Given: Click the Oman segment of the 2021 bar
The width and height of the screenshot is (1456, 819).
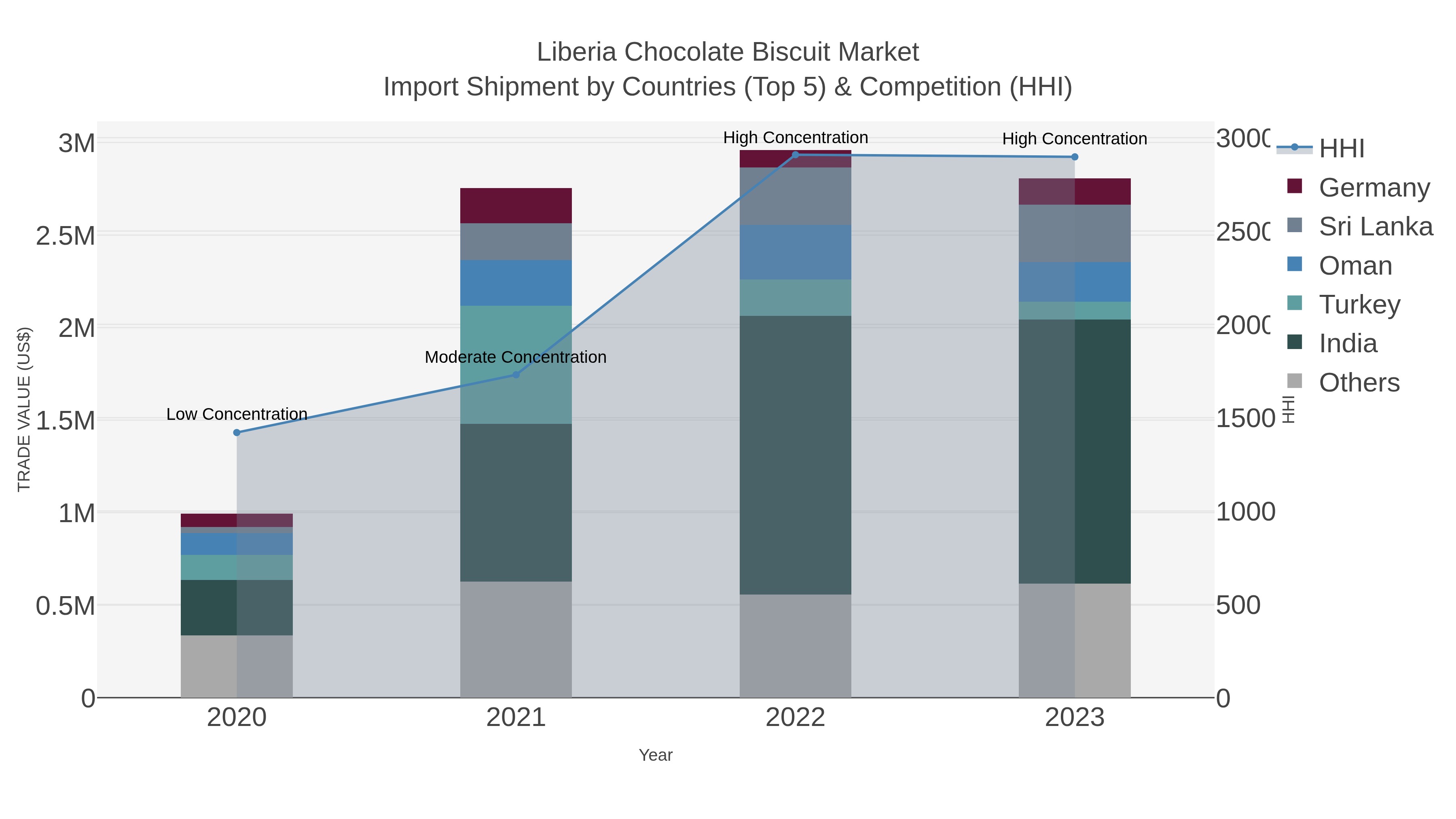Looking at the screenshot, I should pos(516,283).
